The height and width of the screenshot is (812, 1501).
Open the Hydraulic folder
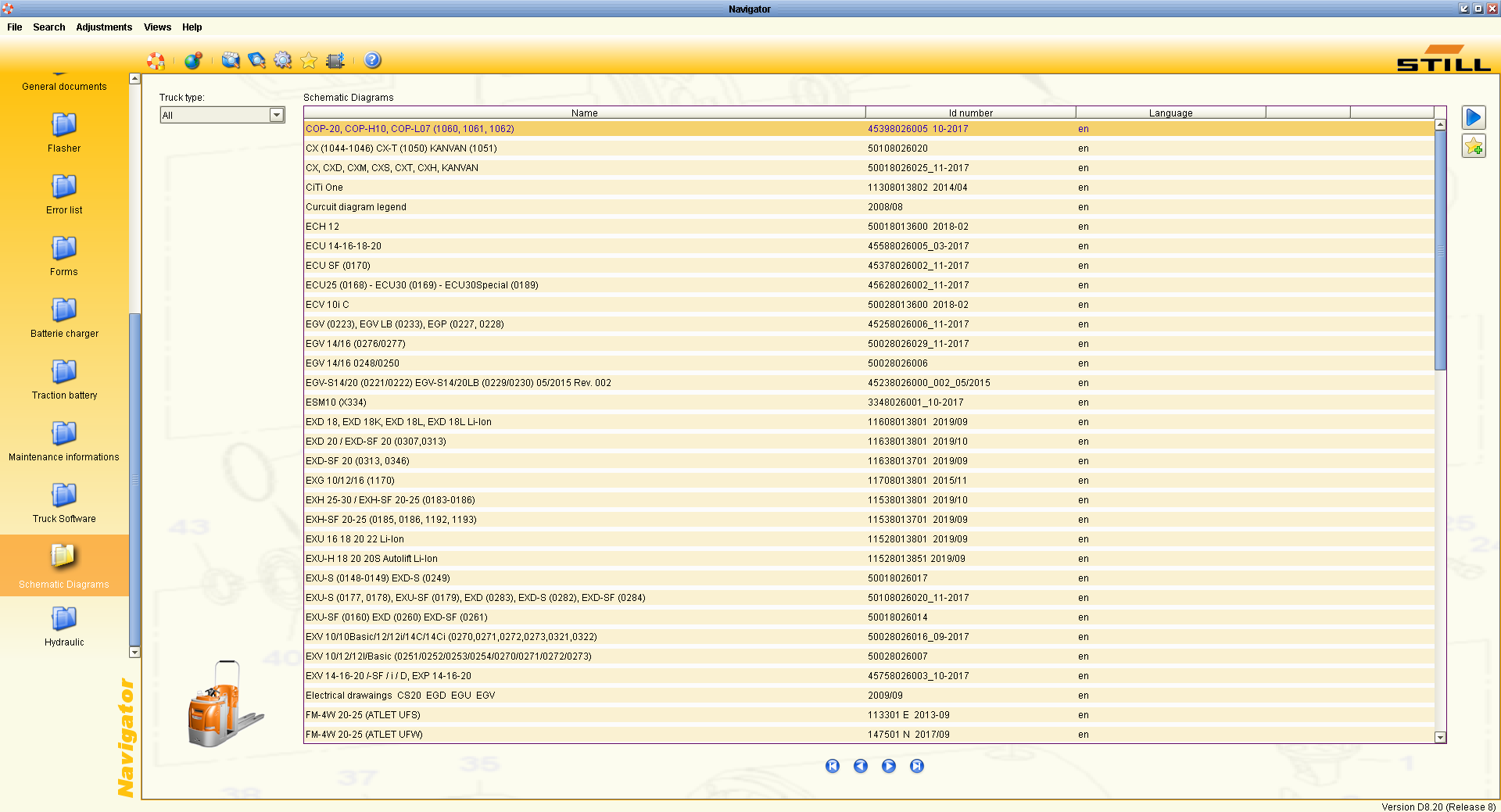tap(64, 626)
